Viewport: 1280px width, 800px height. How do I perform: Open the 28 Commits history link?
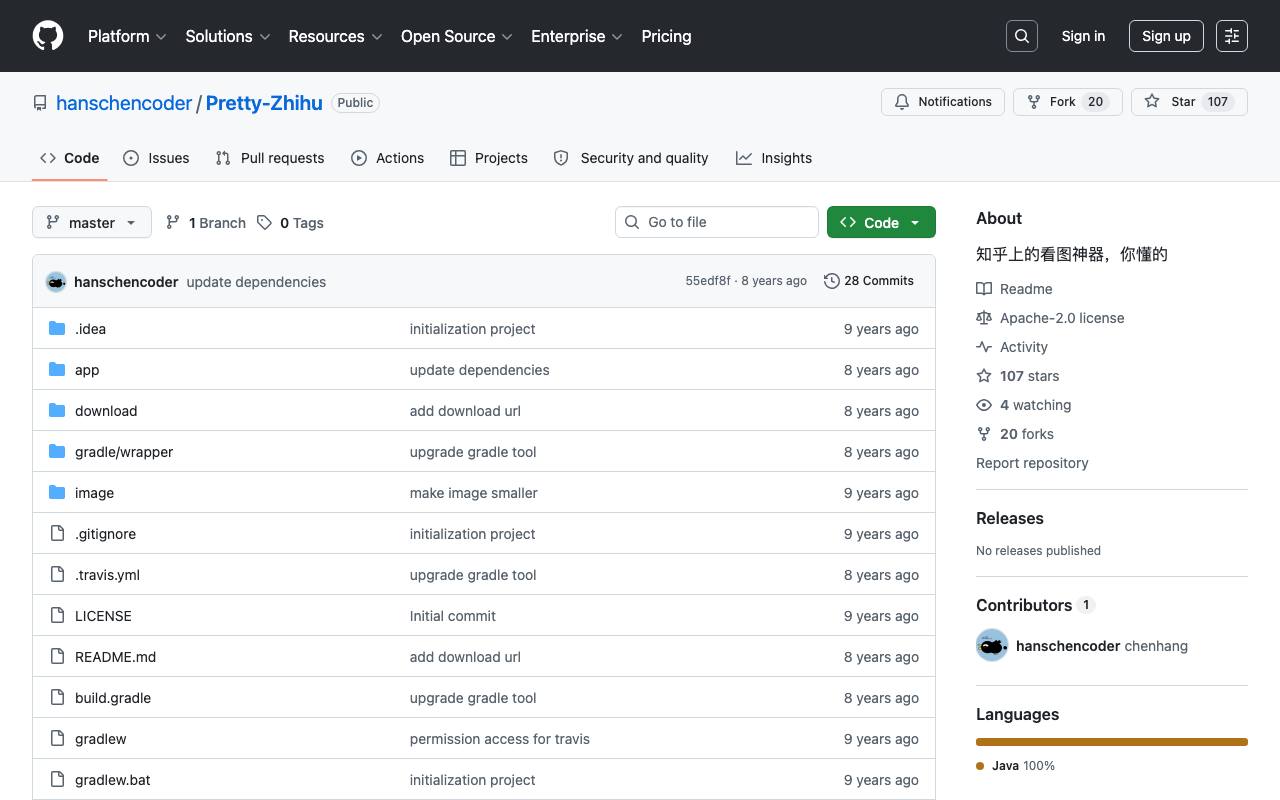coord(869,281)
